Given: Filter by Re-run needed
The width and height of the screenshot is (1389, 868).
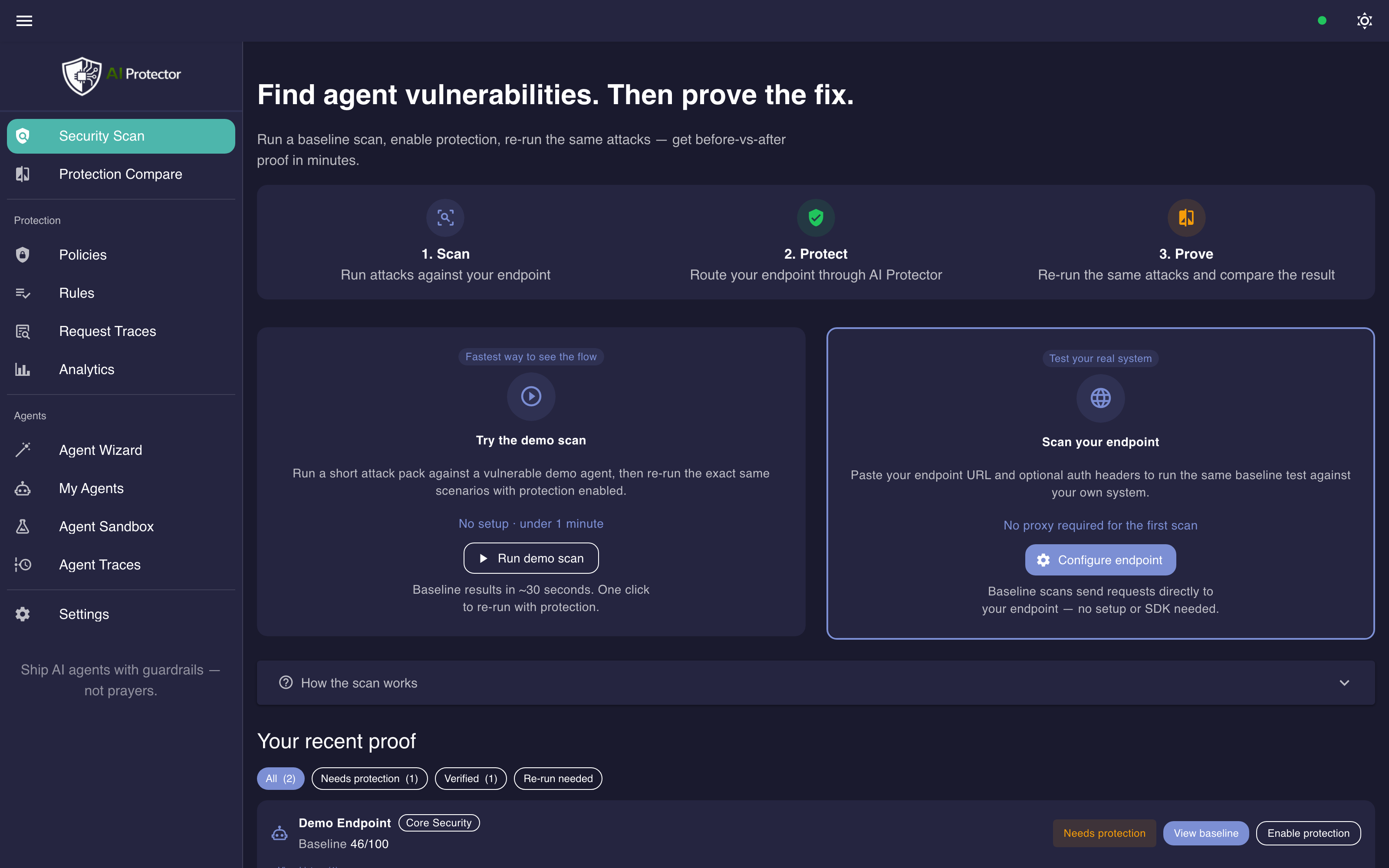Looking at the screenshot, I should [558, 779].
